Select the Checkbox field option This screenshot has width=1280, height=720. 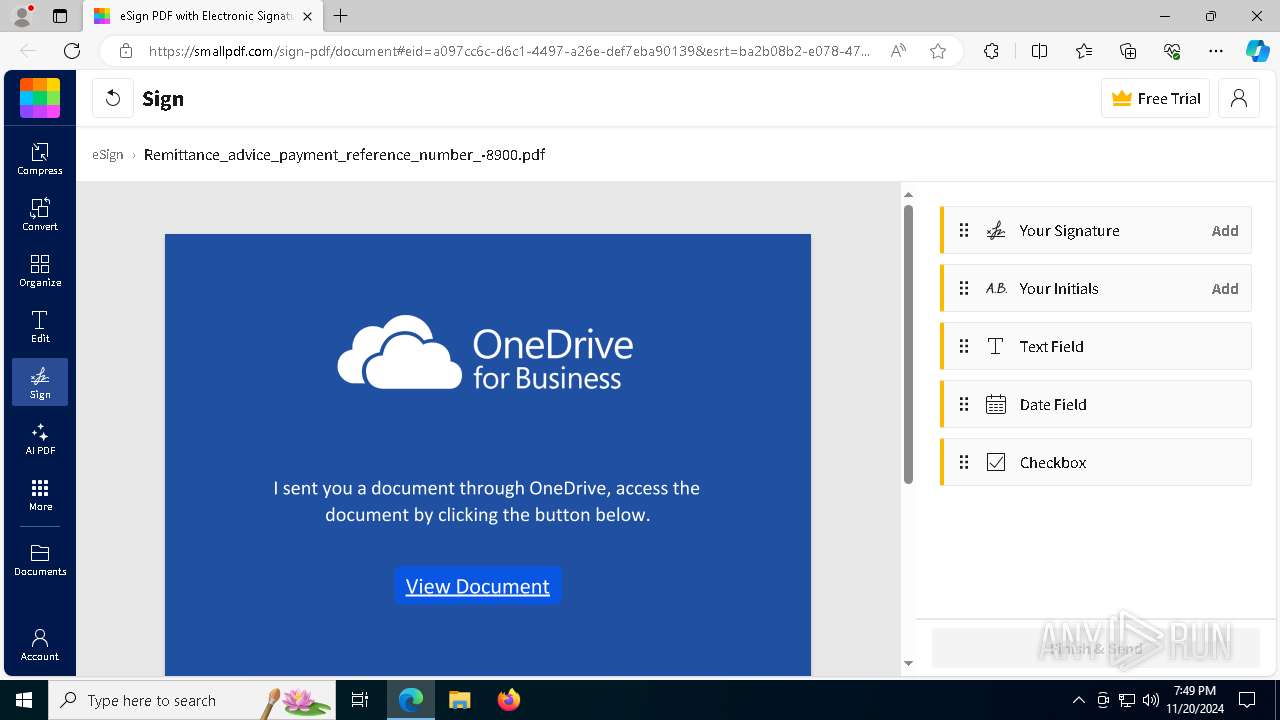1096,463
